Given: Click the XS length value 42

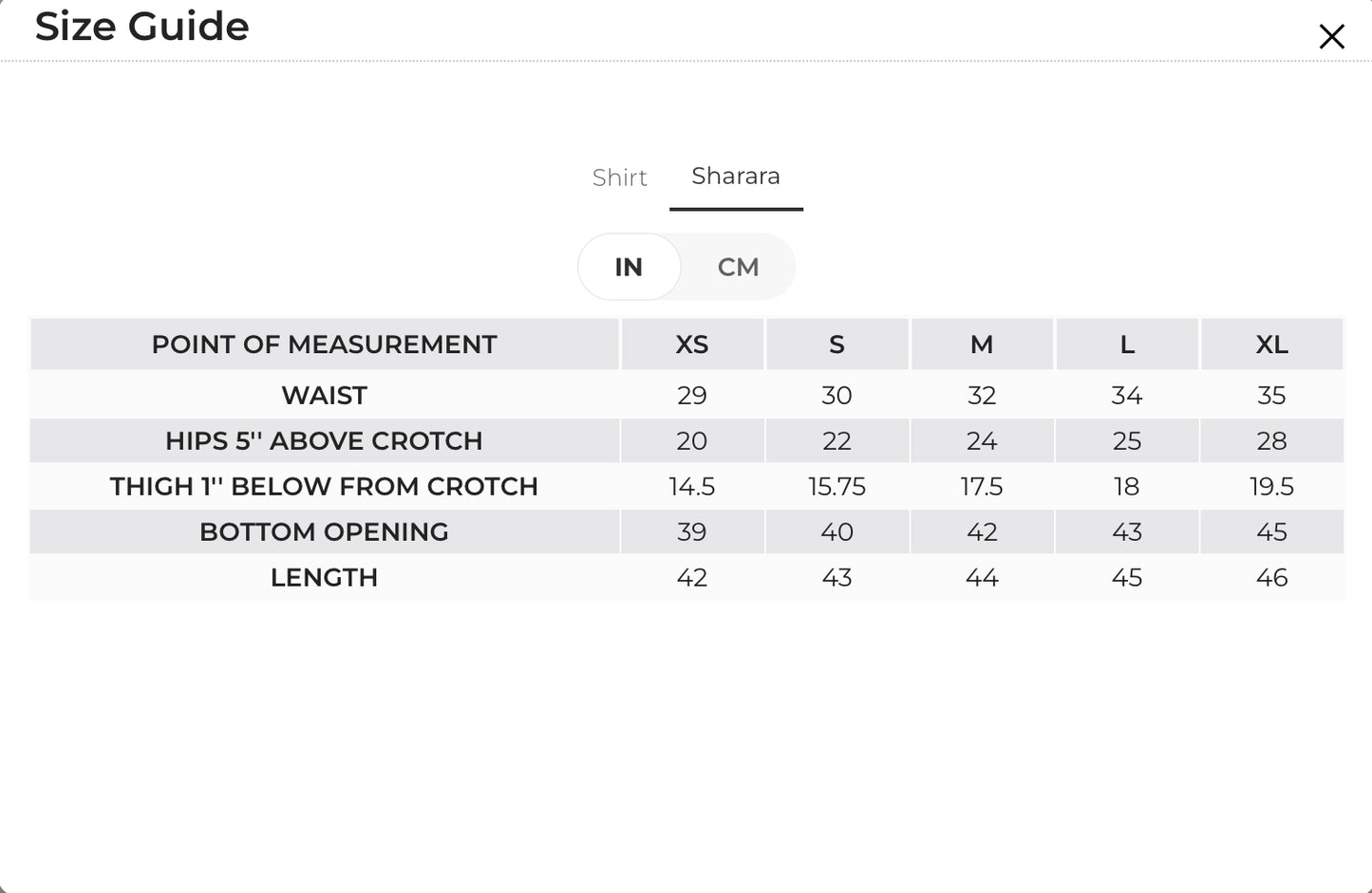Looking at the screenshot, I should tap(692, 577).
